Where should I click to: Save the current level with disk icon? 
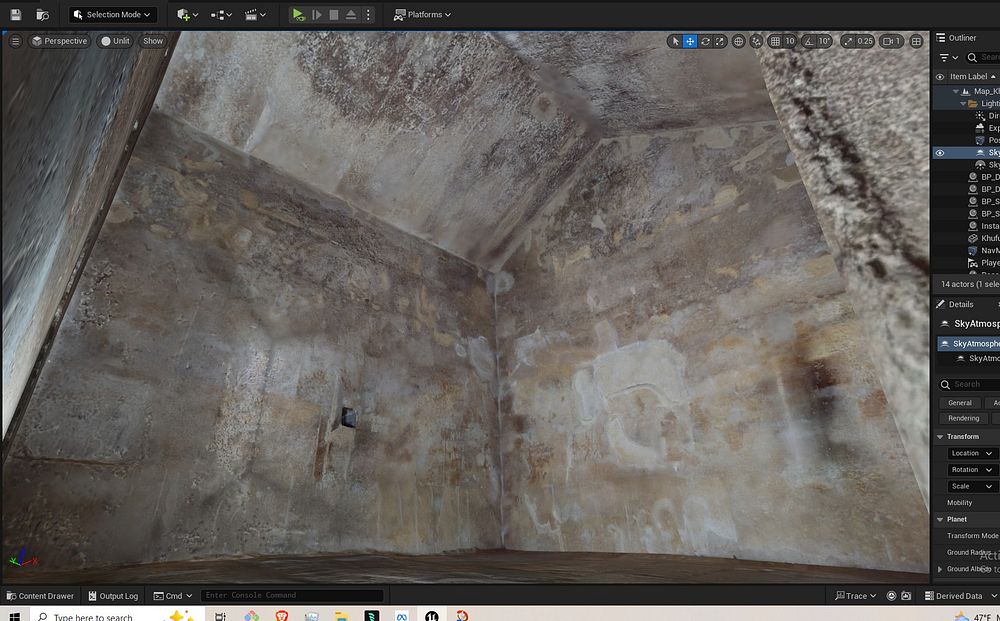tap(16, 15)
